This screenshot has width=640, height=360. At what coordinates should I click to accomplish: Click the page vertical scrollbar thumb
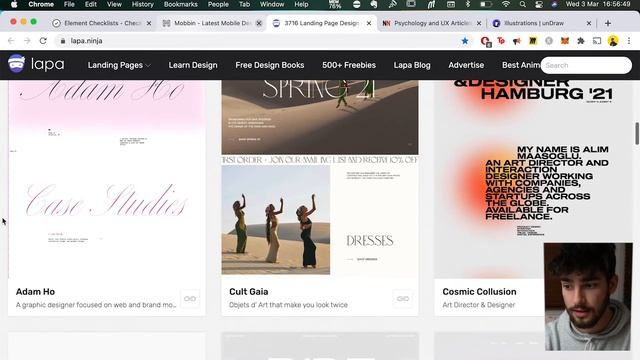coord(637,133)
